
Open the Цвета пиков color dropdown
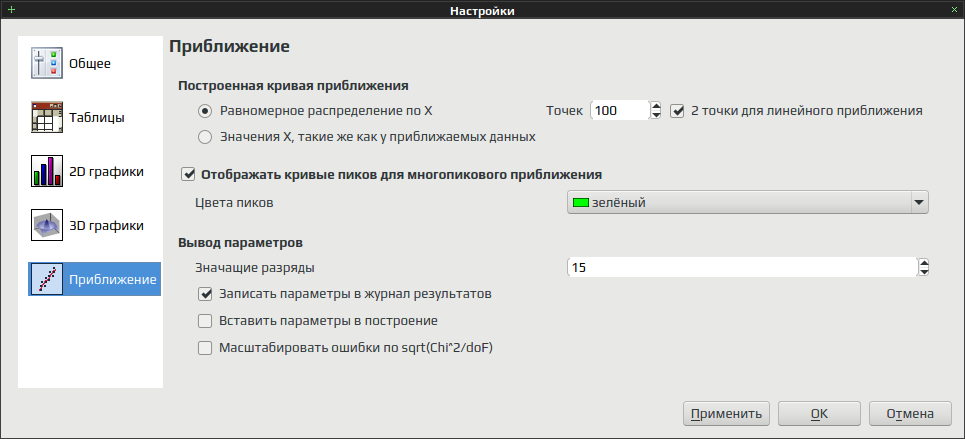(x=747, y=203)
